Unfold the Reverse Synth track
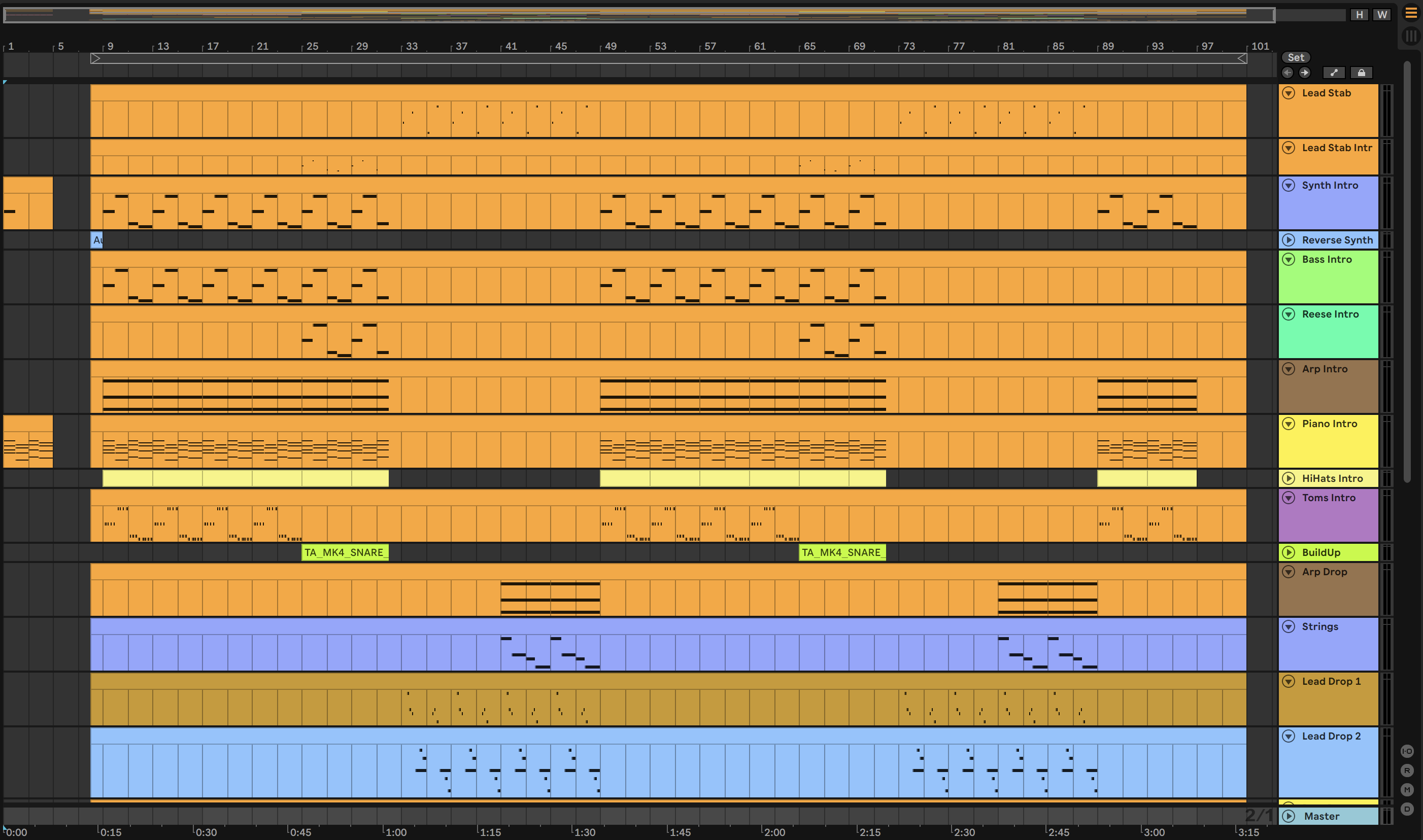1423x840 pixels. pyautogui.click(x=1289, y=240)
